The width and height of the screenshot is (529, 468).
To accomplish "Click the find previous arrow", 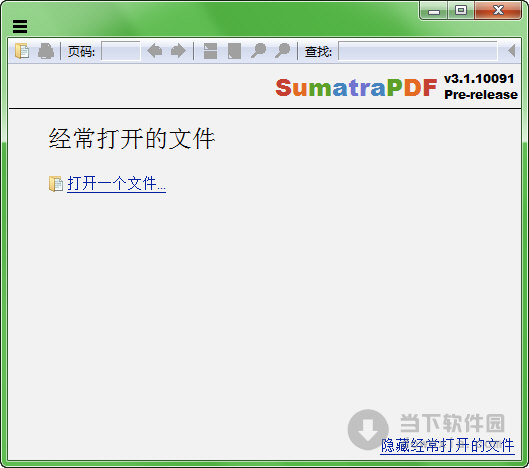I will pyautogui.click(x=511, y=51).
